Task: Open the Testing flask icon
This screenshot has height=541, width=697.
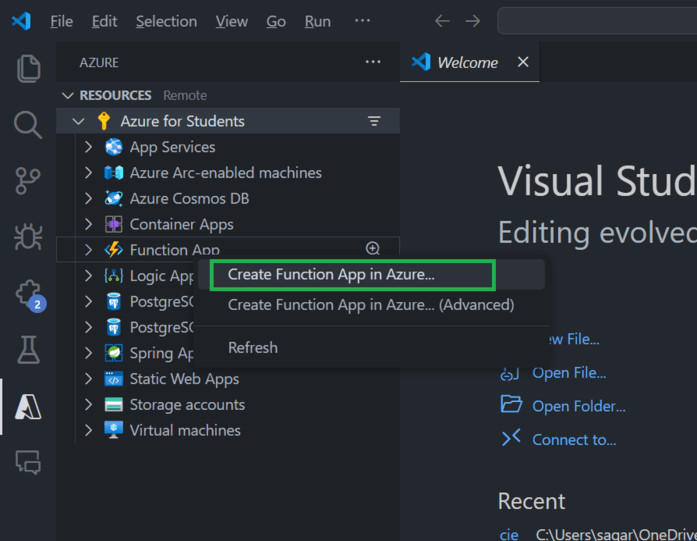Action: click(28, 350)
